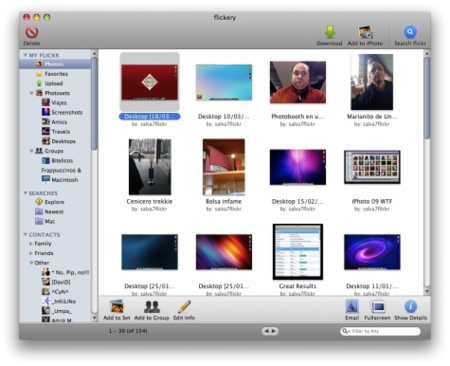Go to next page arrow
Viewport: 450px width, 366px height.
pos(274,331)
